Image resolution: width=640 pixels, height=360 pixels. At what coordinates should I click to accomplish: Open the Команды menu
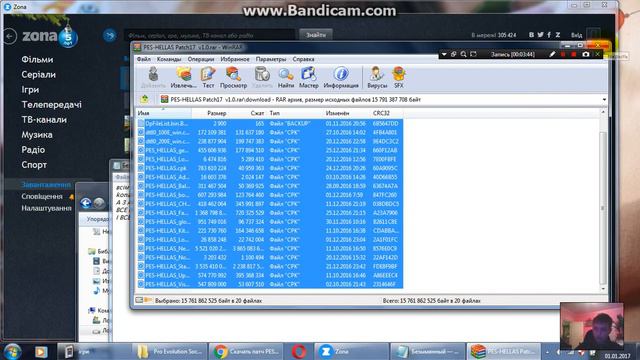point(169,59)
